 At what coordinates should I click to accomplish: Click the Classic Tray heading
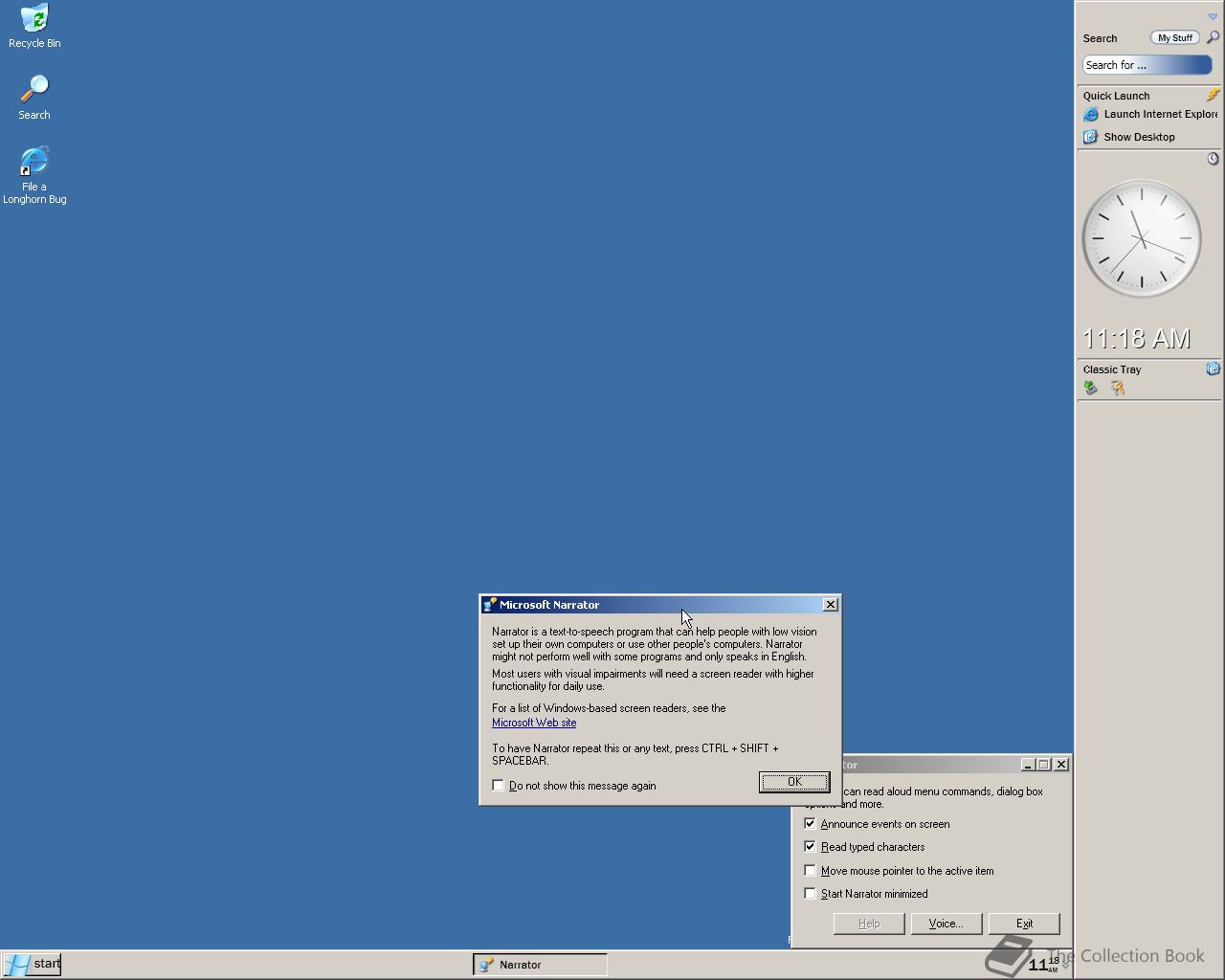click(x=1112, y=369)
